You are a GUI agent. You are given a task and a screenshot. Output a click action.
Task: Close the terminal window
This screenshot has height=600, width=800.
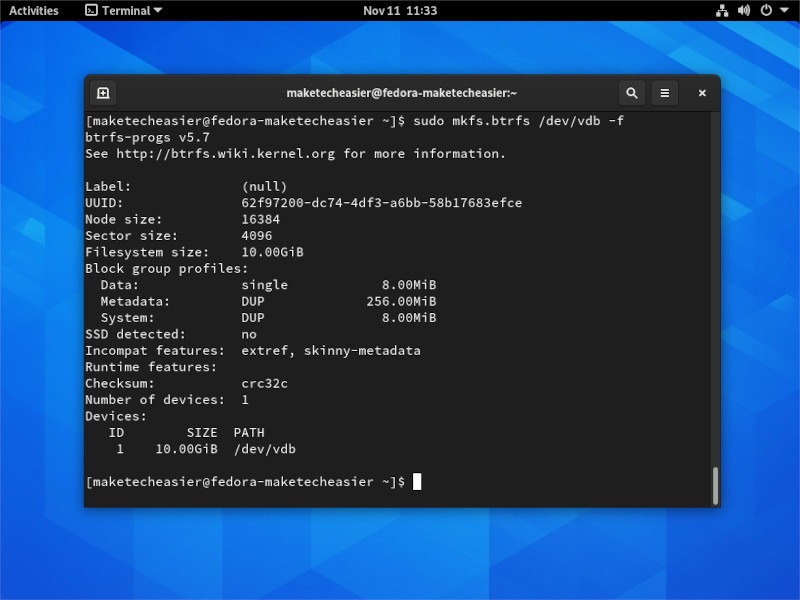701,92
